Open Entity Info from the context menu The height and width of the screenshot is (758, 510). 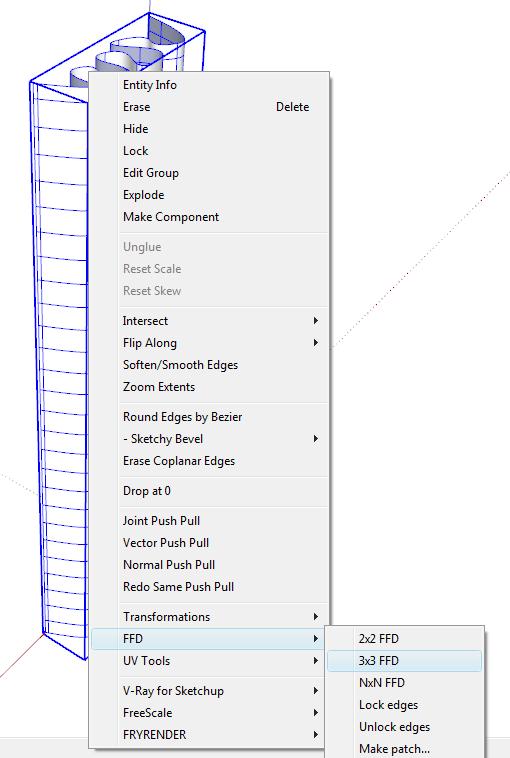[210, 85]
